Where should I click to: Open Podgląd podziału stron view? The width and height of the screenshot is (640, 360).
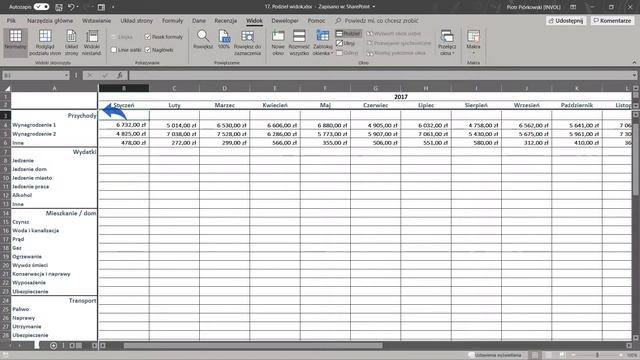45,42
